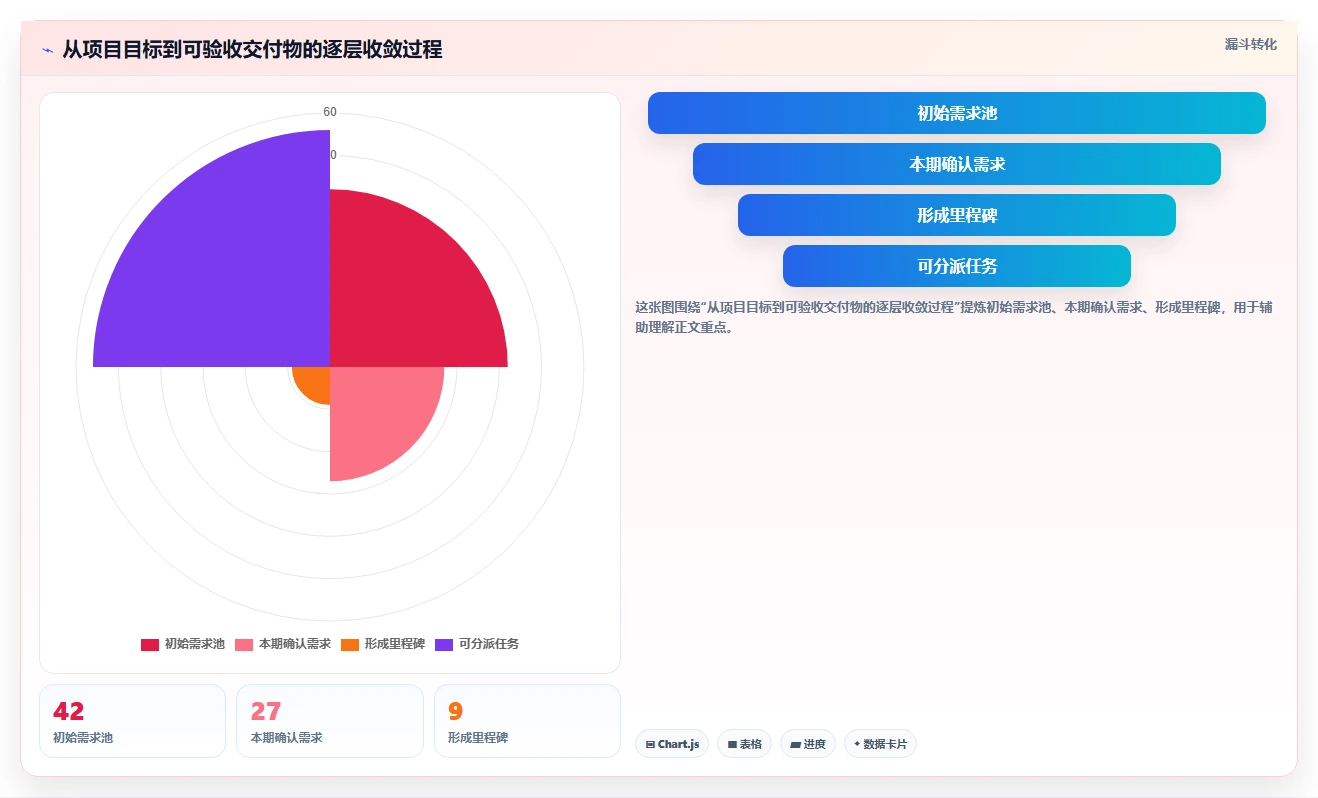The width and height of the screenshot is (1318, 798).
Task: Click the 表格 tag
Action: click(744, 744)
